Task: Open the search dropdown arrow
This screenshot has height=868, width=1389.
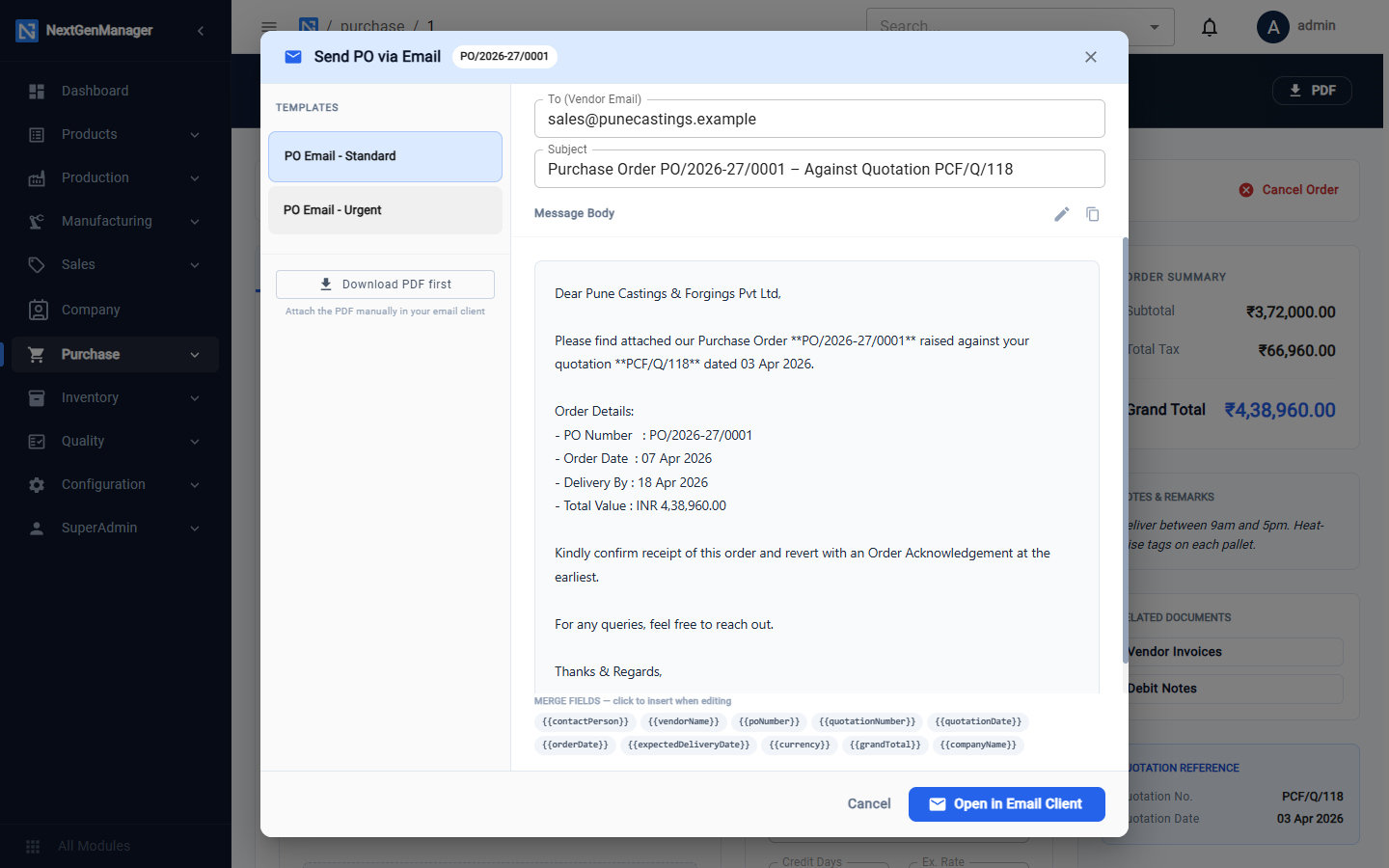Action: tap(1155, 27)
